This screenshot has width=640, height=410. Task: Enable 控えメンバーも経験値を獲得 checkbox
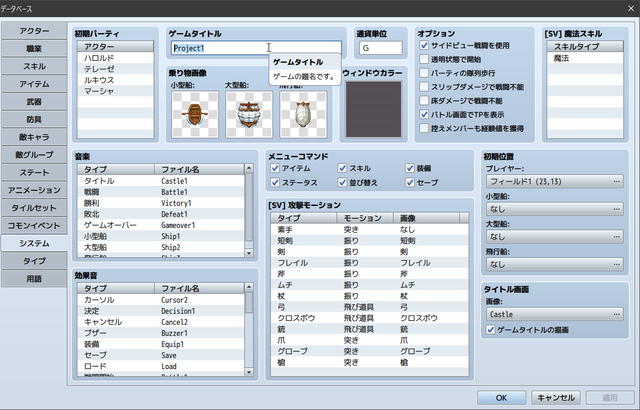tap(424, 129)
